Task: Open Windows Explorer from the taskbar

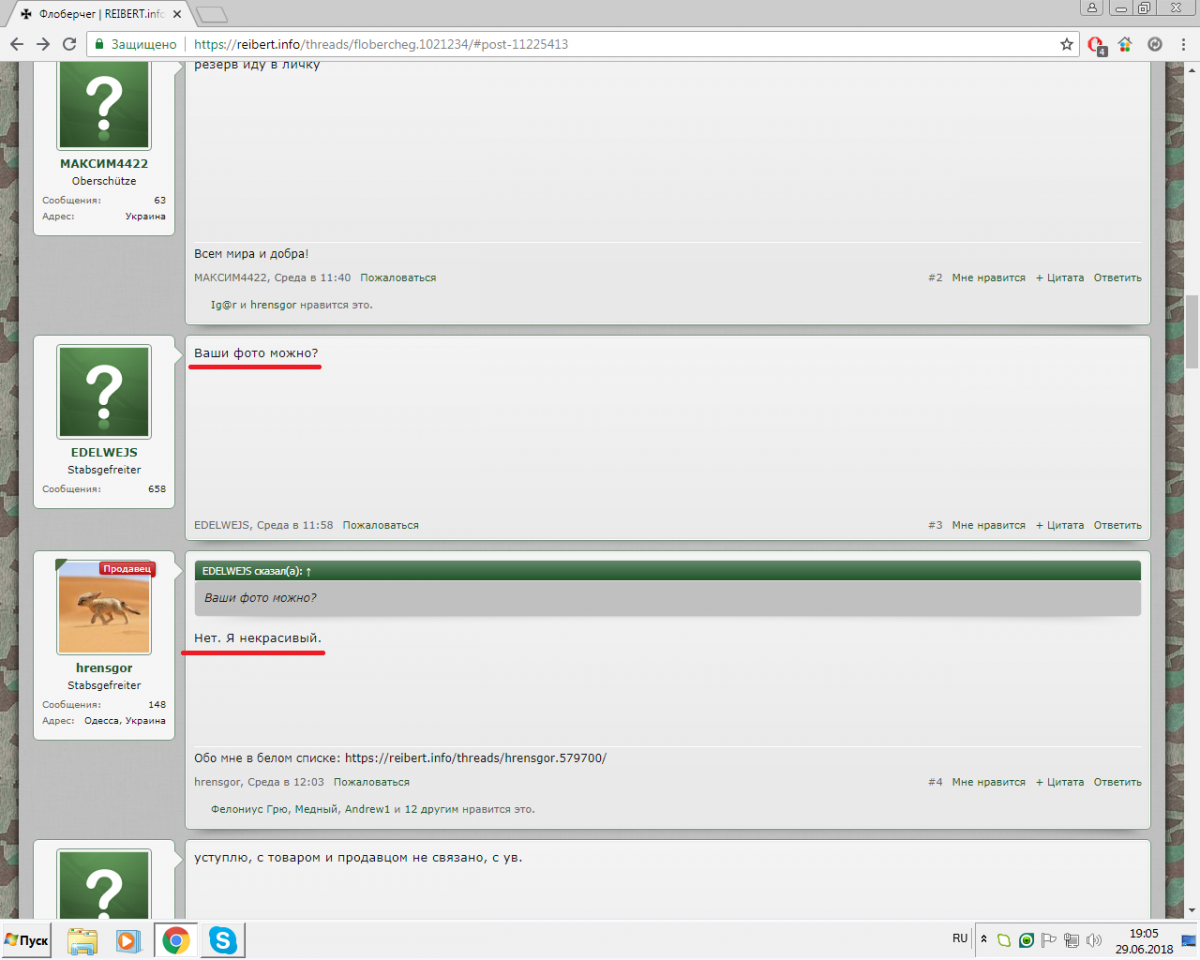Action: click(x=83, y=940)
